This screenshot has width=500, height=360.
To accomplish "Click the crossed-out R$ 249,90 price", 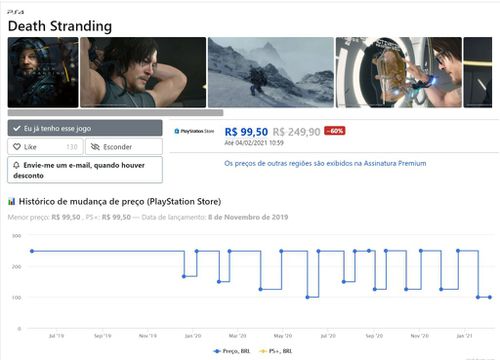I will pos(296,132).
